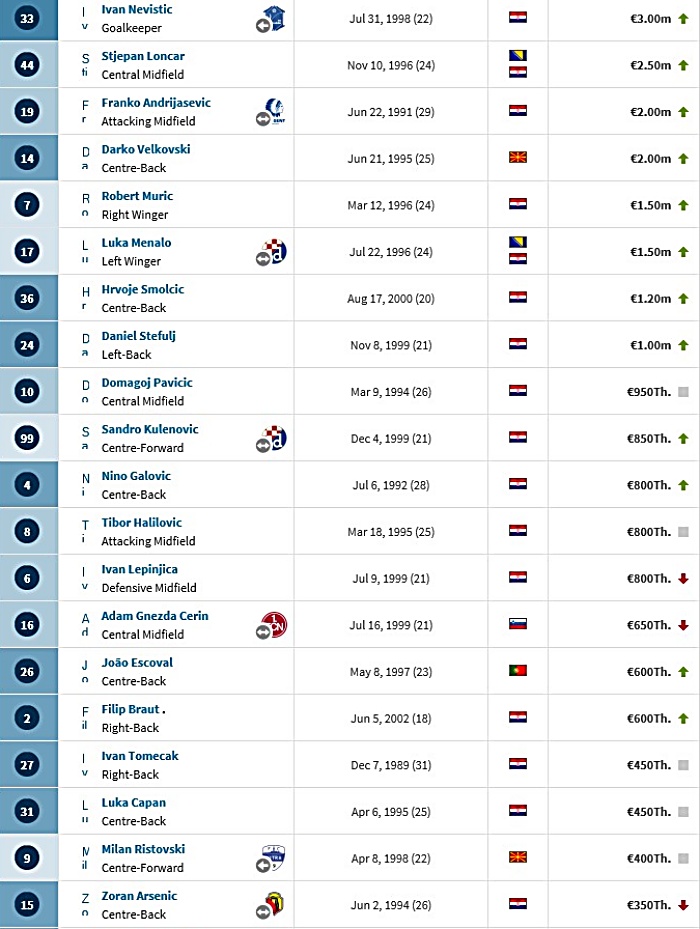Click the Bosnia flag for Stjepan Loncar
This screenshot has width=700, height=929.
pos(518,56)
